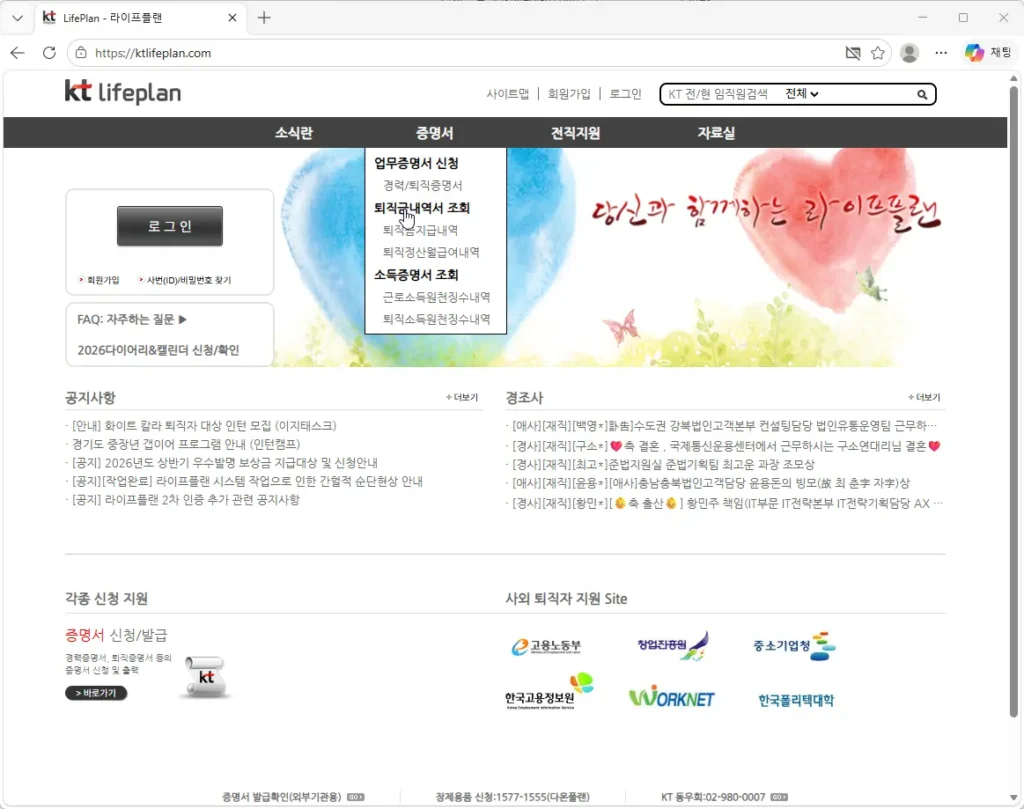Select 퇴직금지급내역 menu entry
Screen dimensions: 1024x809
(420, 230)
